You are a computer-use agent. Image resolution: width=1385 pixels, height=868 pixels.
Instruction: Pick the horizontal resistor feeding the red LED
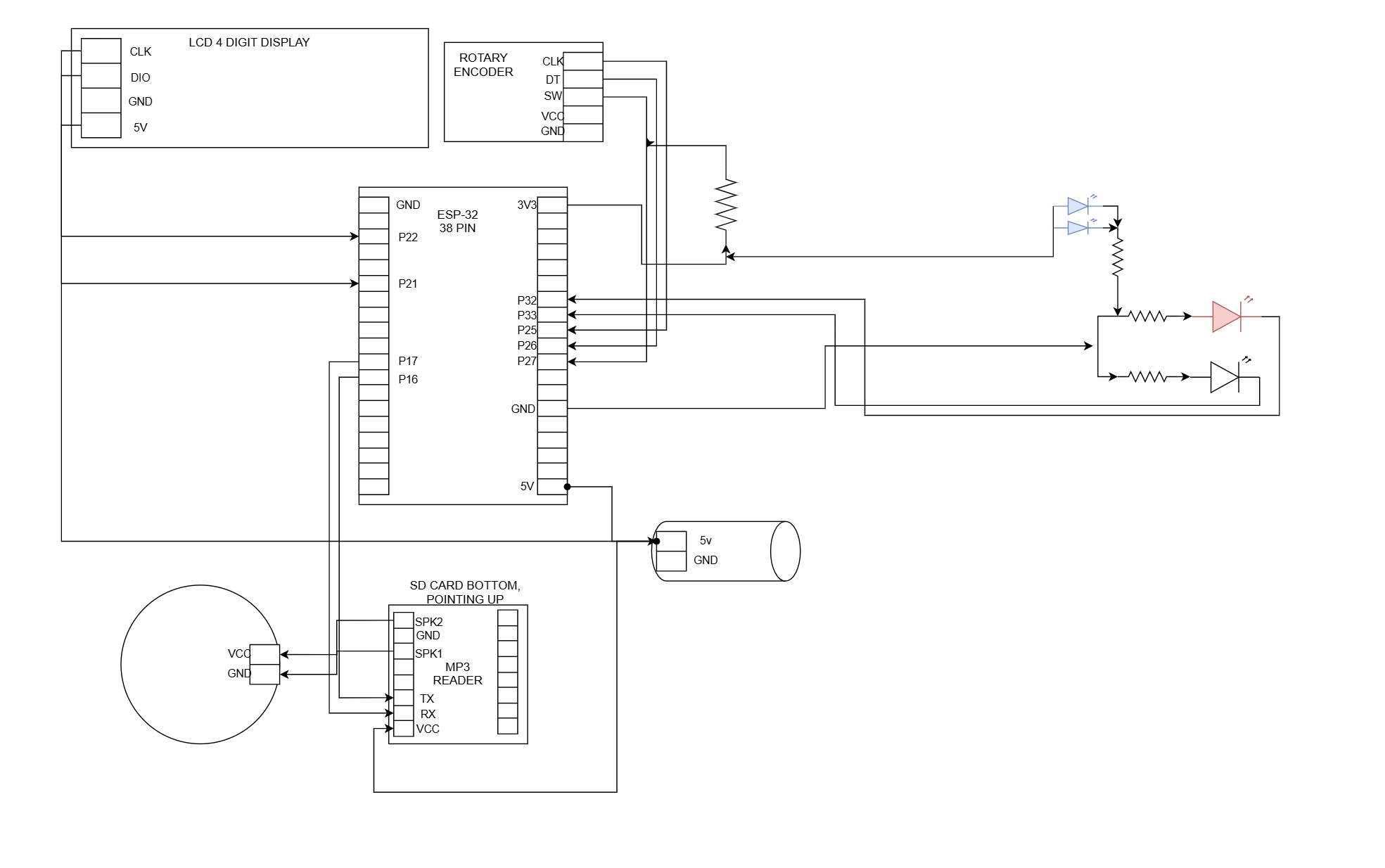coord(1148,317)
